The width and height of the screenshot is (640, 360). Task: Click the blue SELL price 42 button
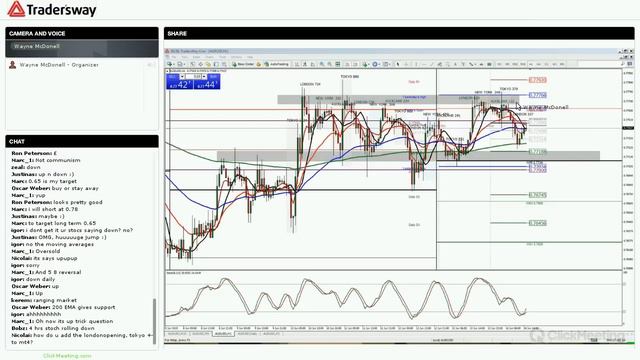179,84
